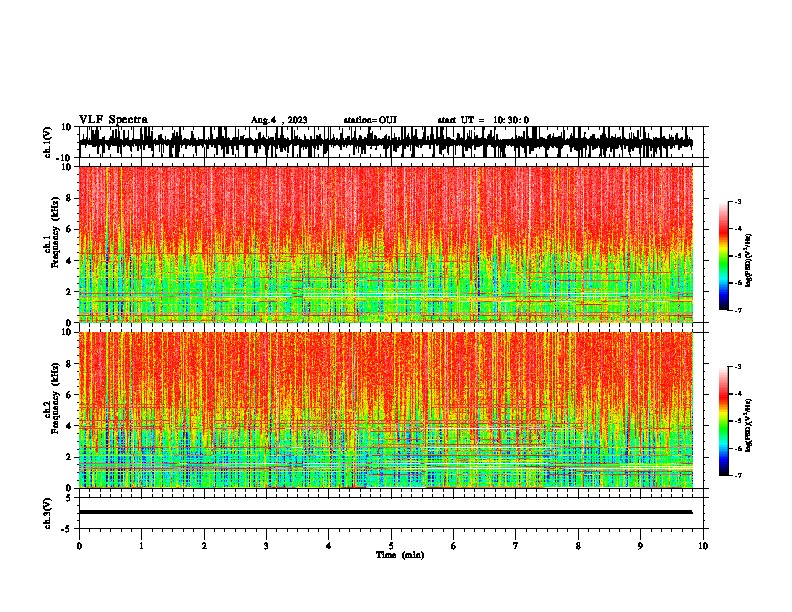The image size is (792, 612).
Task: Click the start UT = 10:30:0 text
Action: pos(483,120)
